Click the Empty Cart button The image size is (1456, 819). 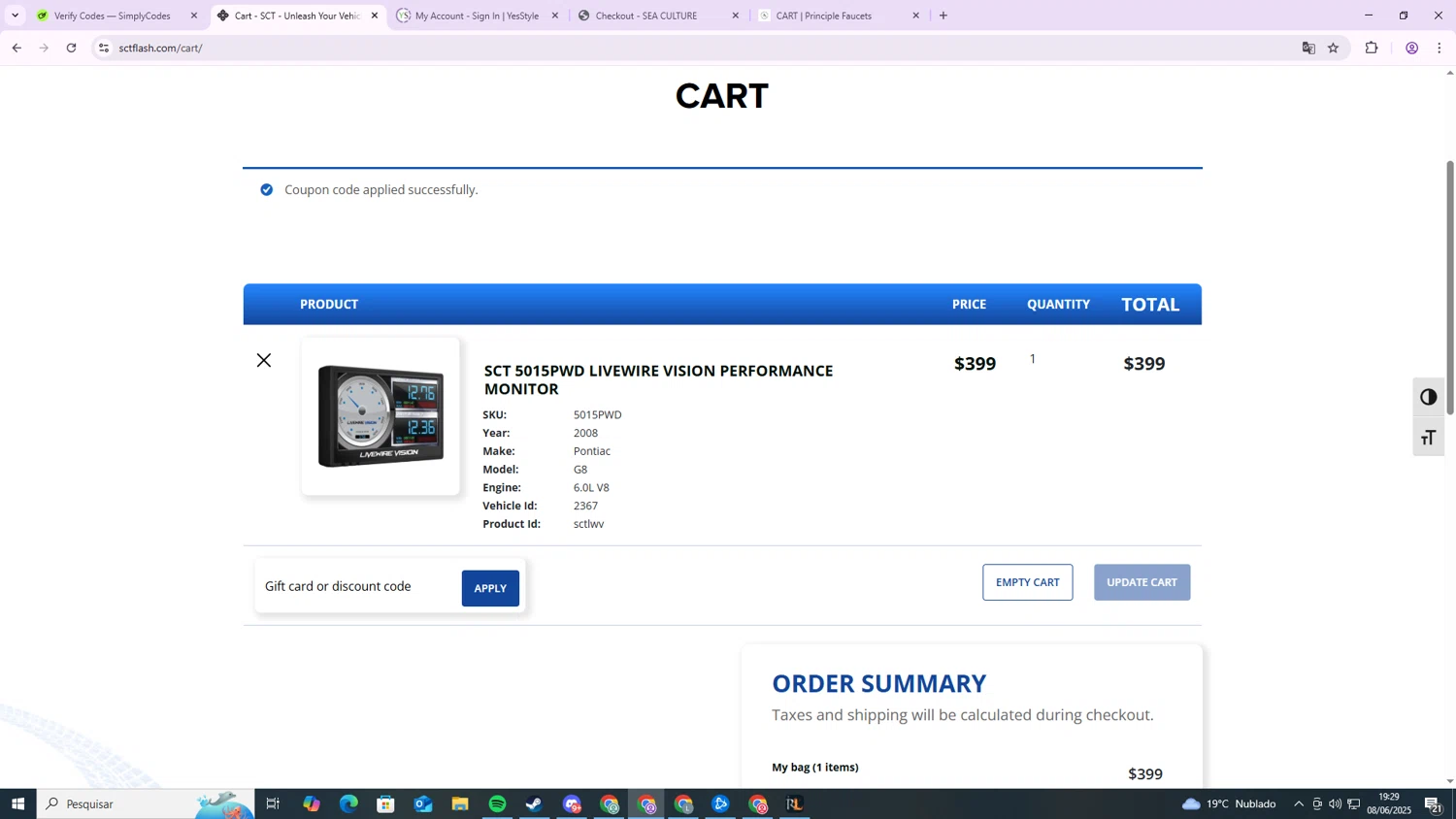point(1027,582)
